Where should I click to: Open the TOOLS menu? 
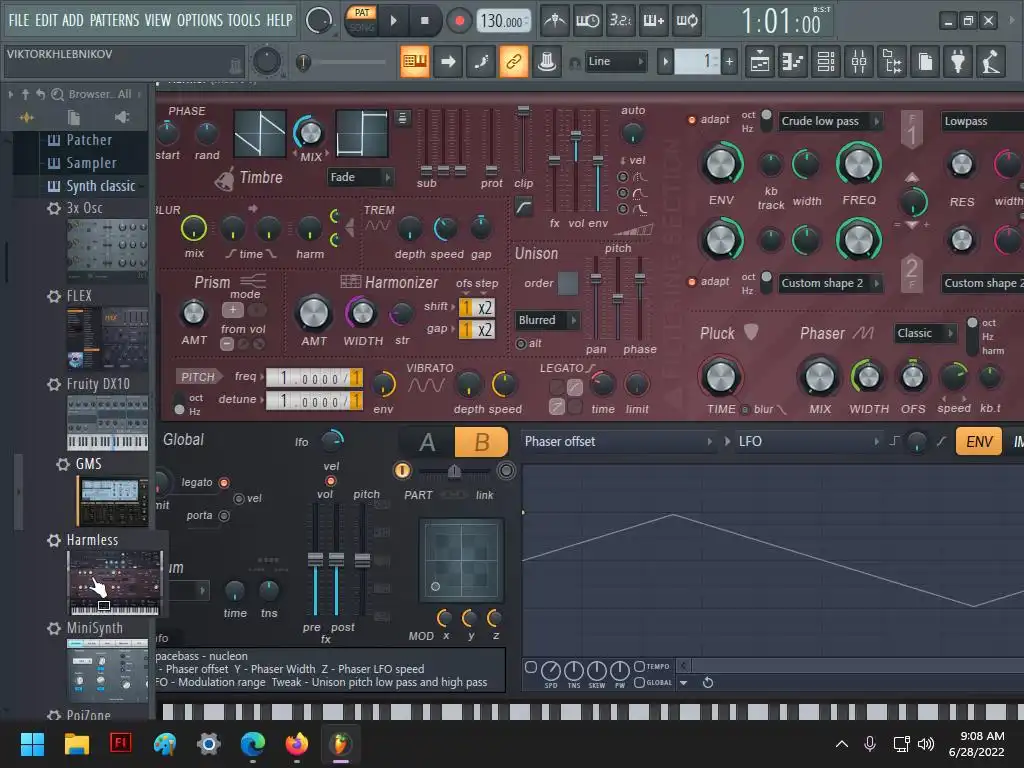click(244, 20)
